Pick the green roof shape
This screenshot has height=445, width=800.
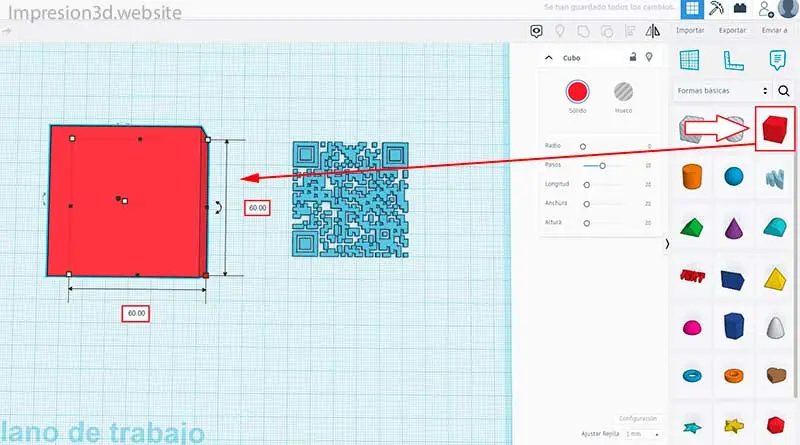(692, 228)
